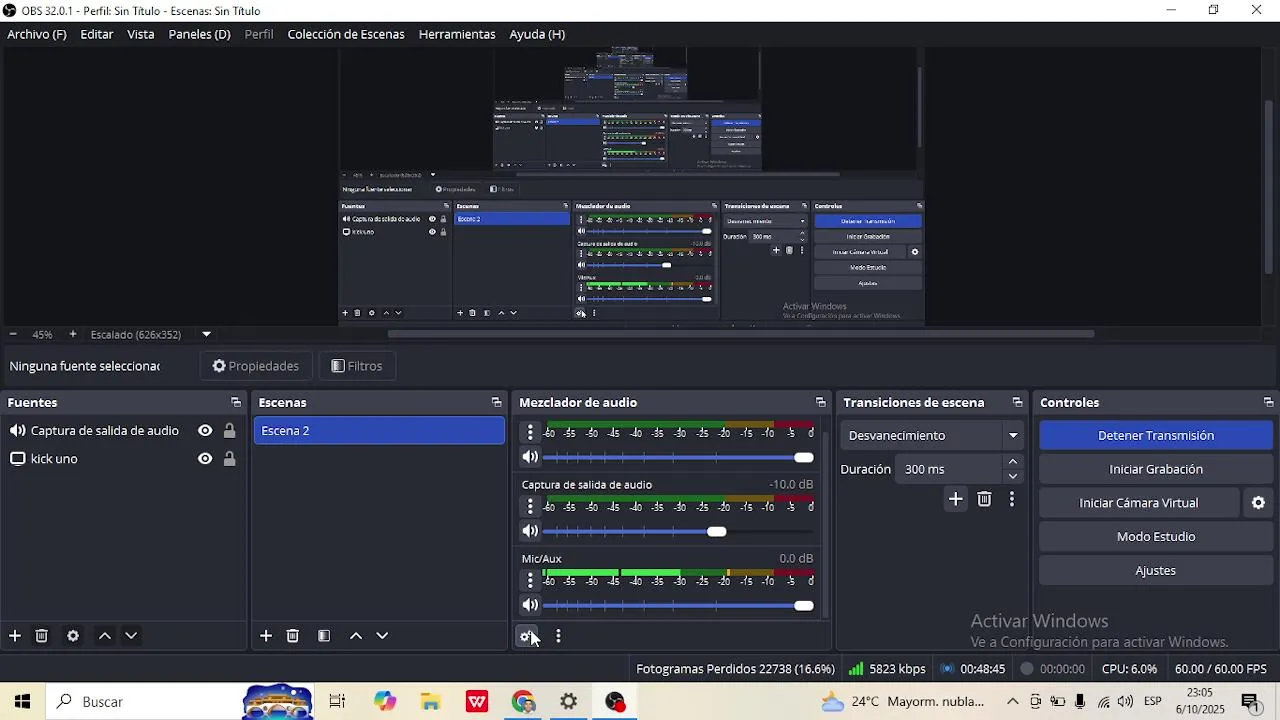Open audio mixer three-dot menu at bottom
The width and height of the screenshot is (1280, 720).
(x=558, y=636)
